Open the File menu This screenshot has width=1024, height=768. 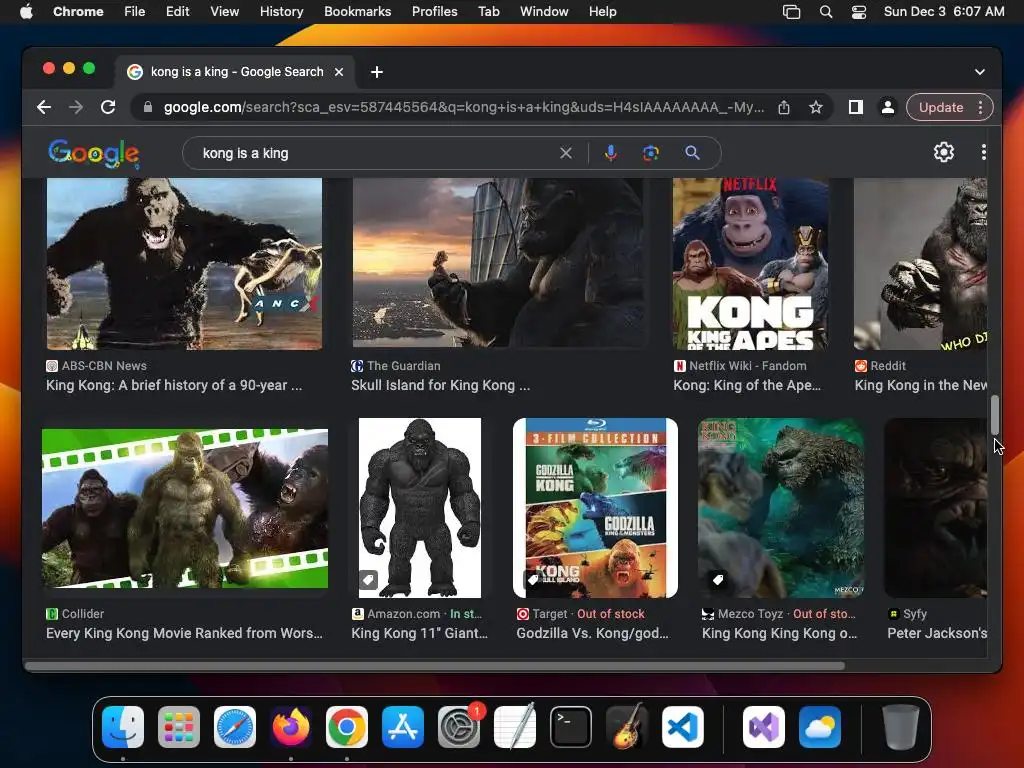135,12
